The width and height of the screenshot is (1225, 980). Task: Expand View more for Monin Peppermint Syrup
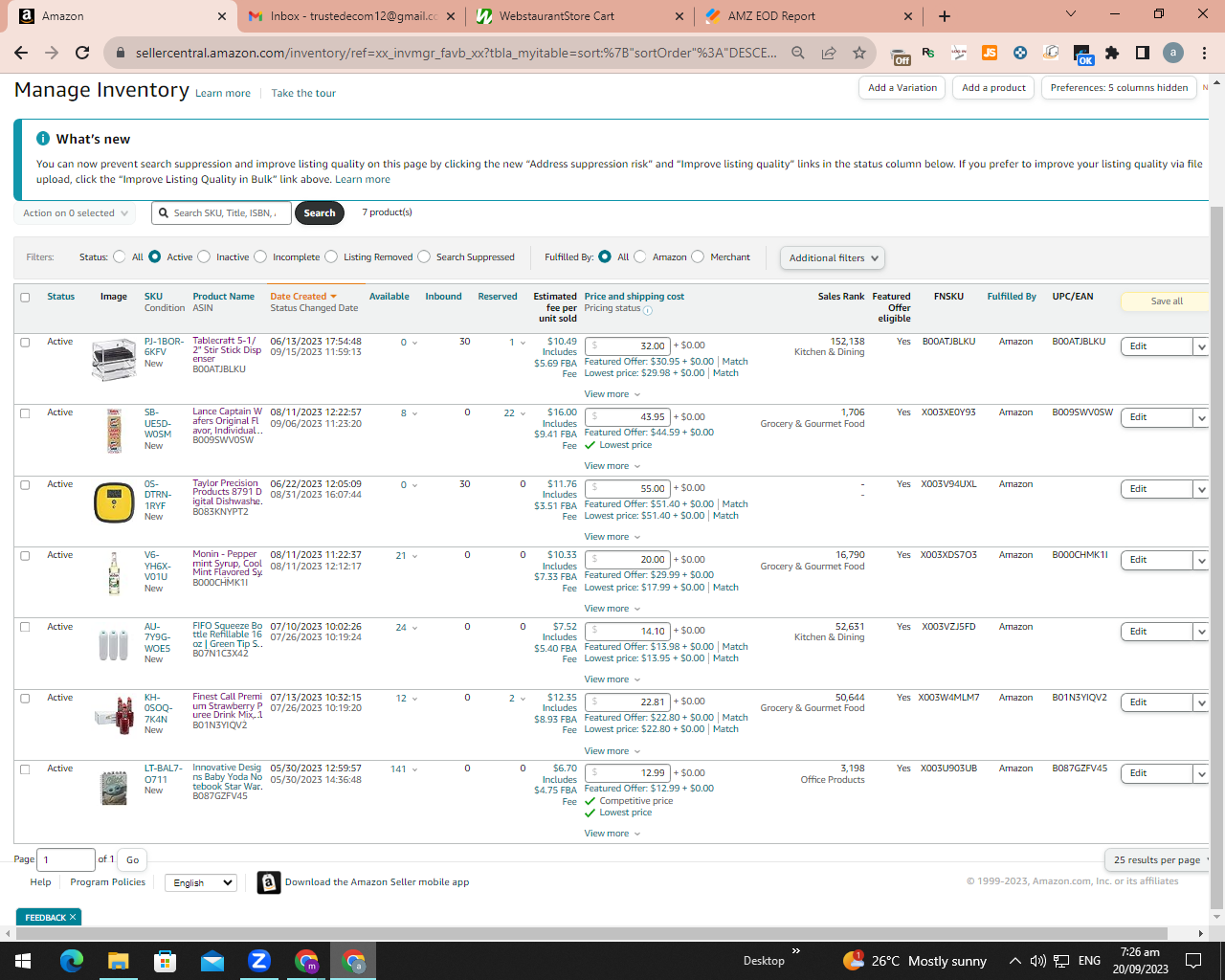[612, 609]
